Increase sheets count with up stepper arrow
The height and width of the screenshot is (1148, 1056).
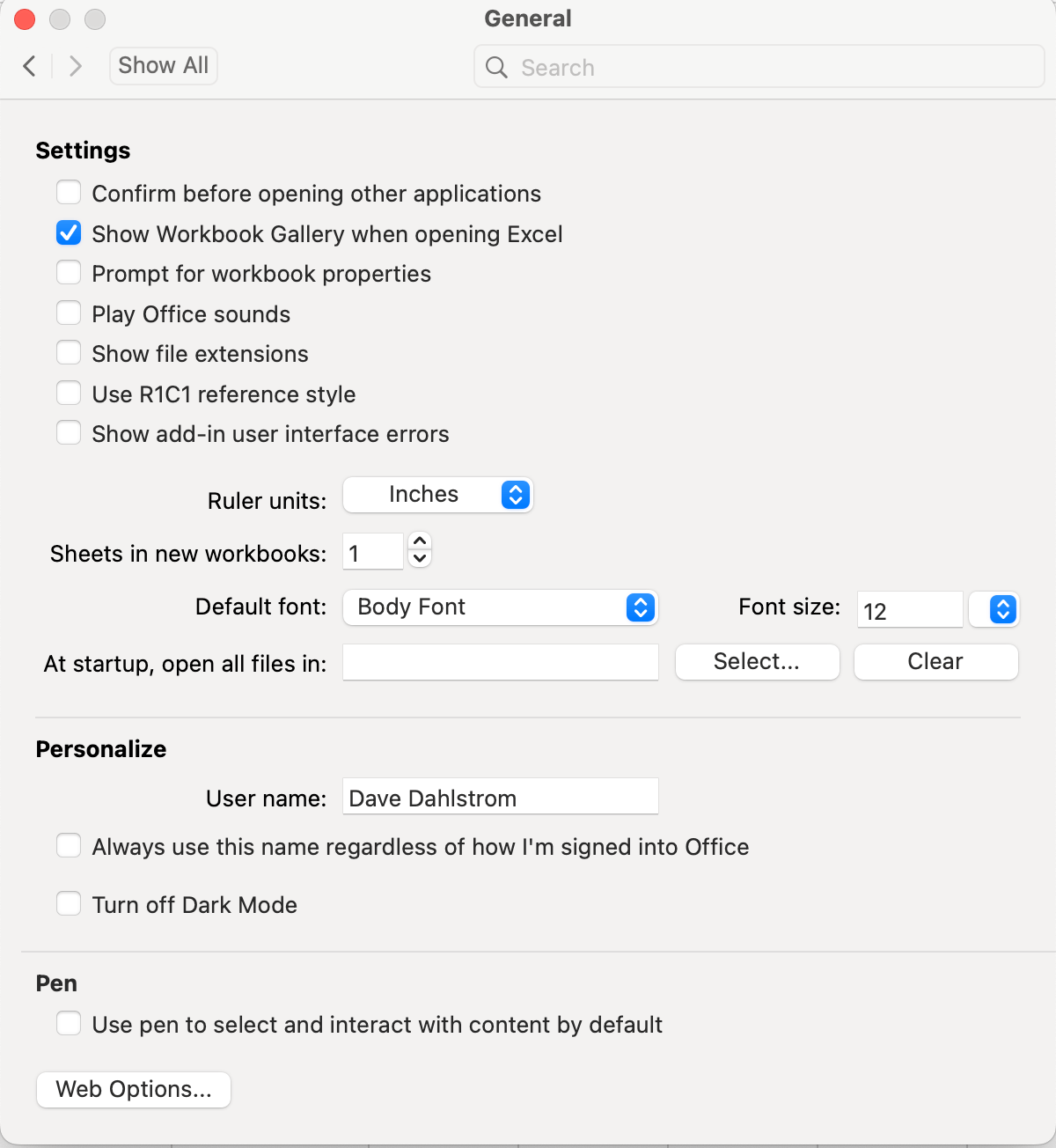(x=420, y=541)
